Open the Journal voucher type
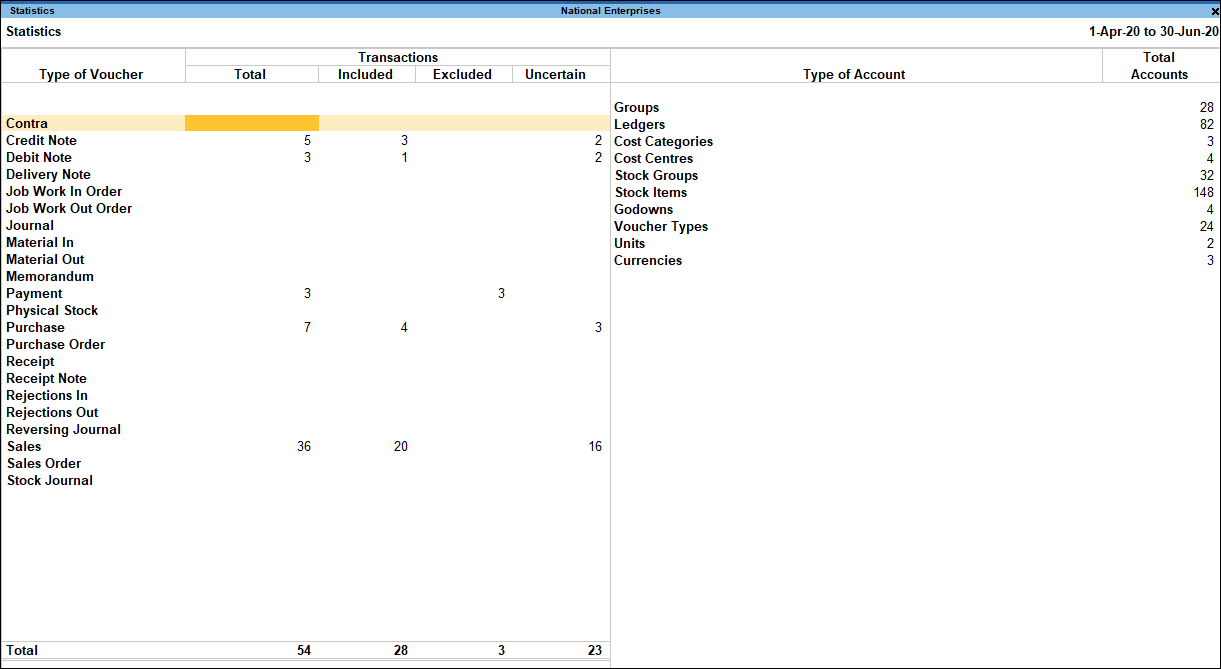Viewport: 1221px width, 669px height. pos(30,226)
